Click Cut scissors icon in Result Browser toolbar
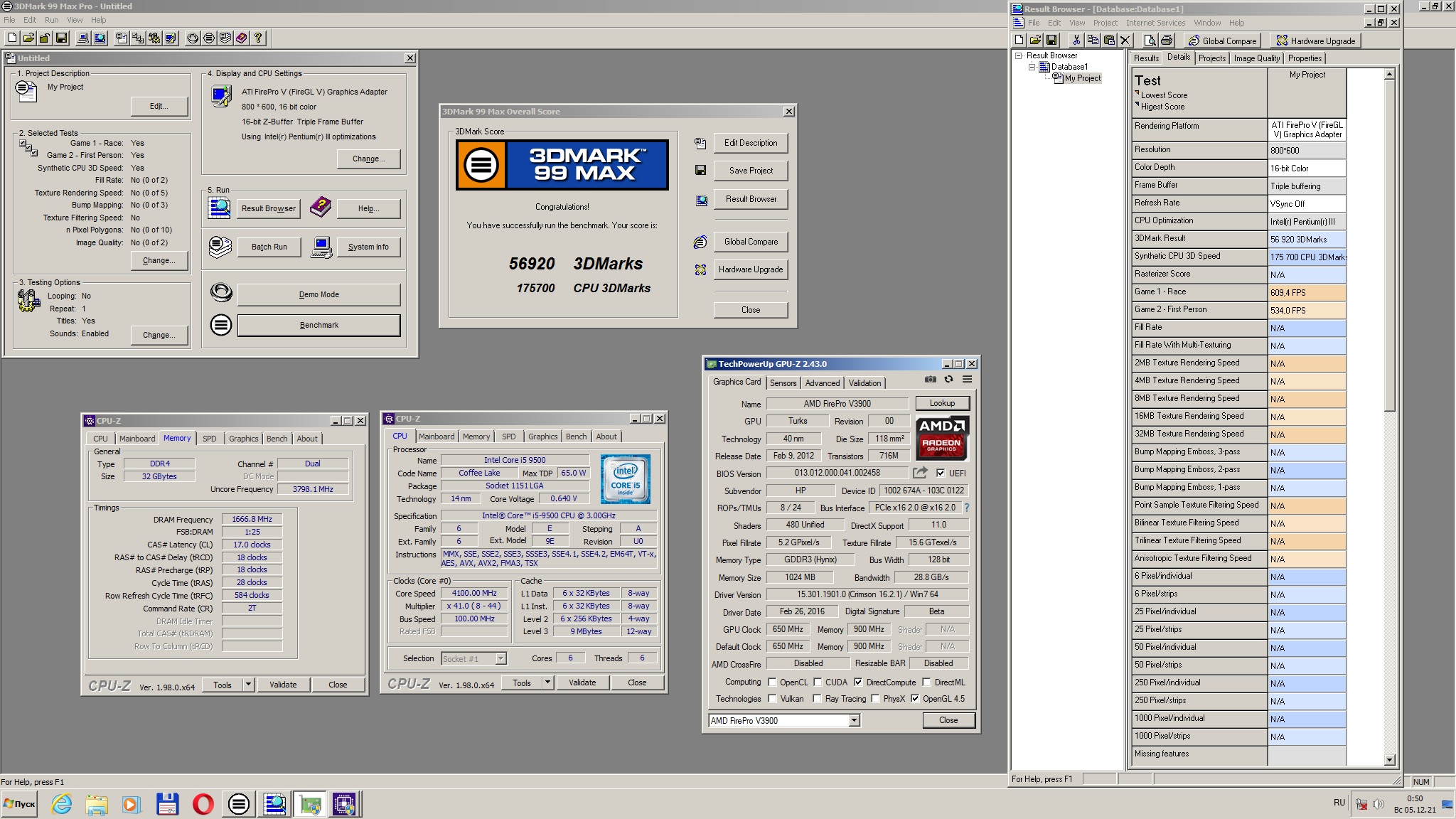The image size is (1456, 819). pyautogui.click(x=1076, y=41)
